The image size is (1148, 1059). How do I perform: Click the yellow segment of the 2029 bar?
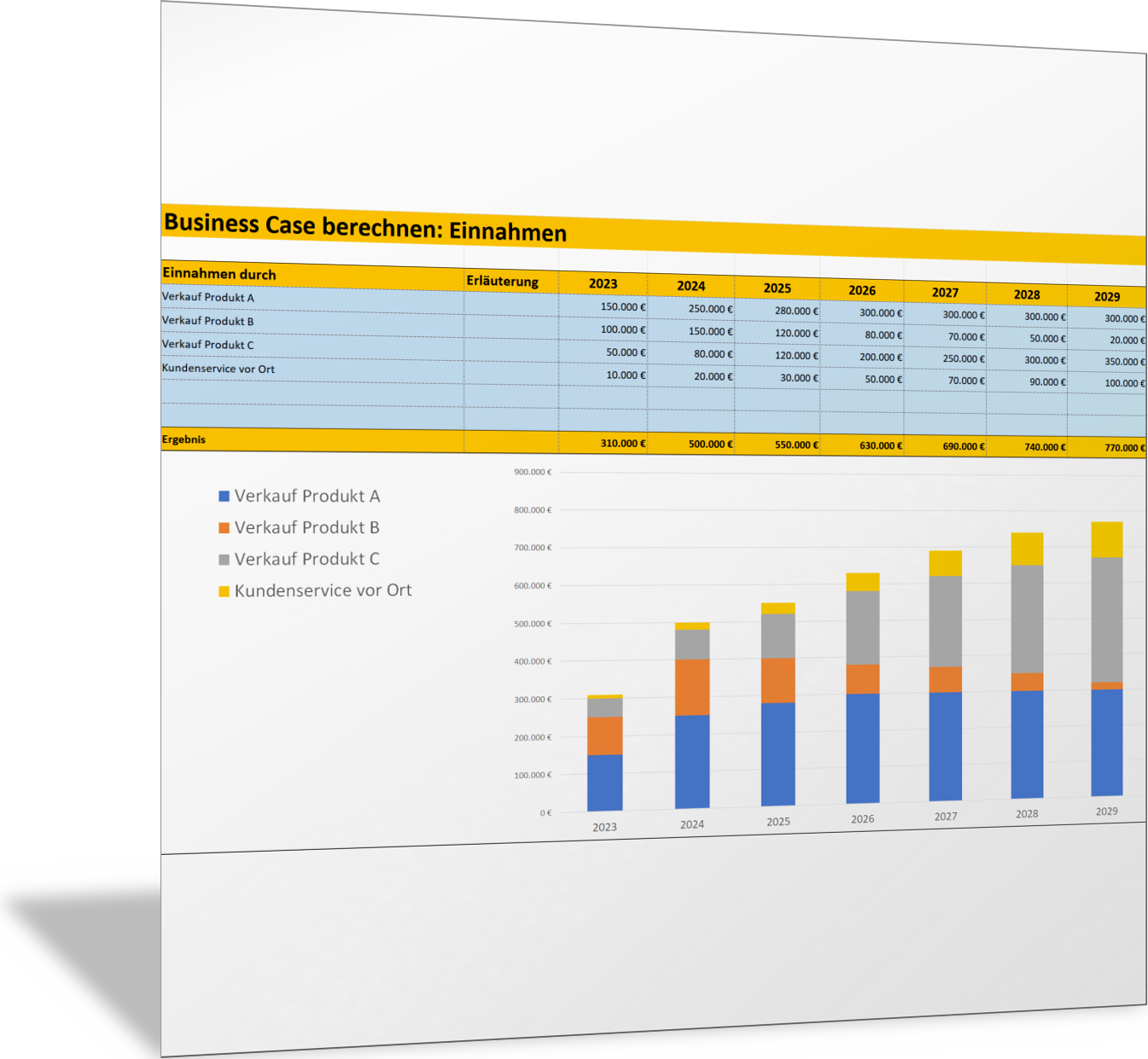(1107, 539)
